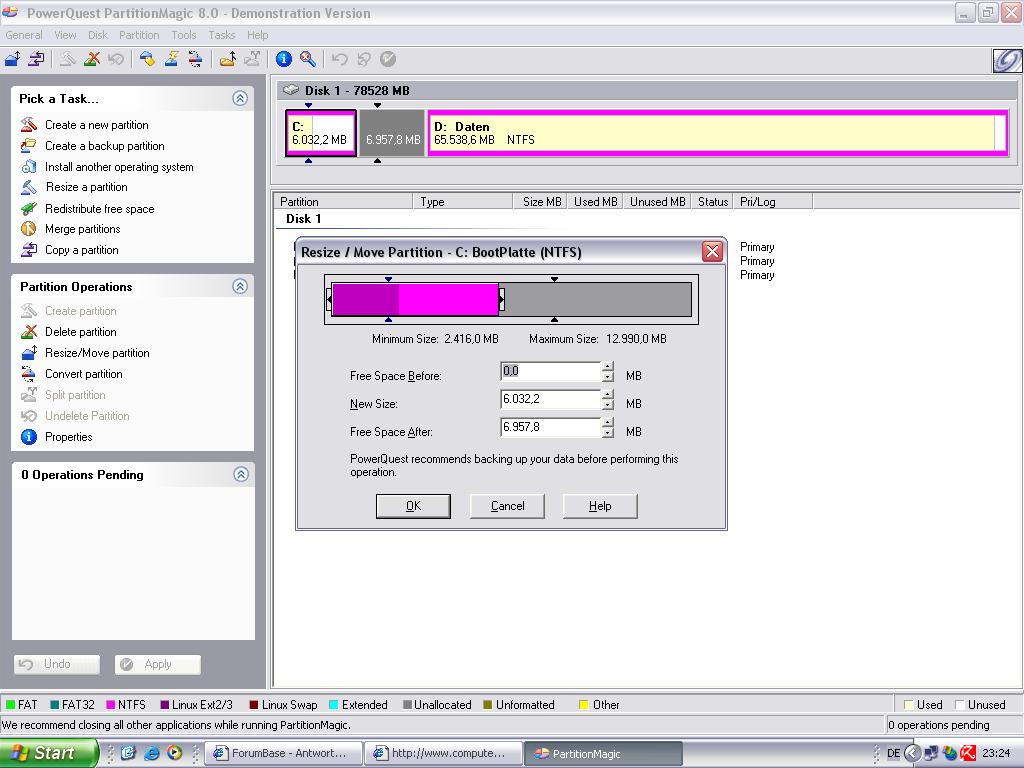Collapse the Operations Pending panel
The height and width of the screenshot is (768, 1024).
click(240, 474)
